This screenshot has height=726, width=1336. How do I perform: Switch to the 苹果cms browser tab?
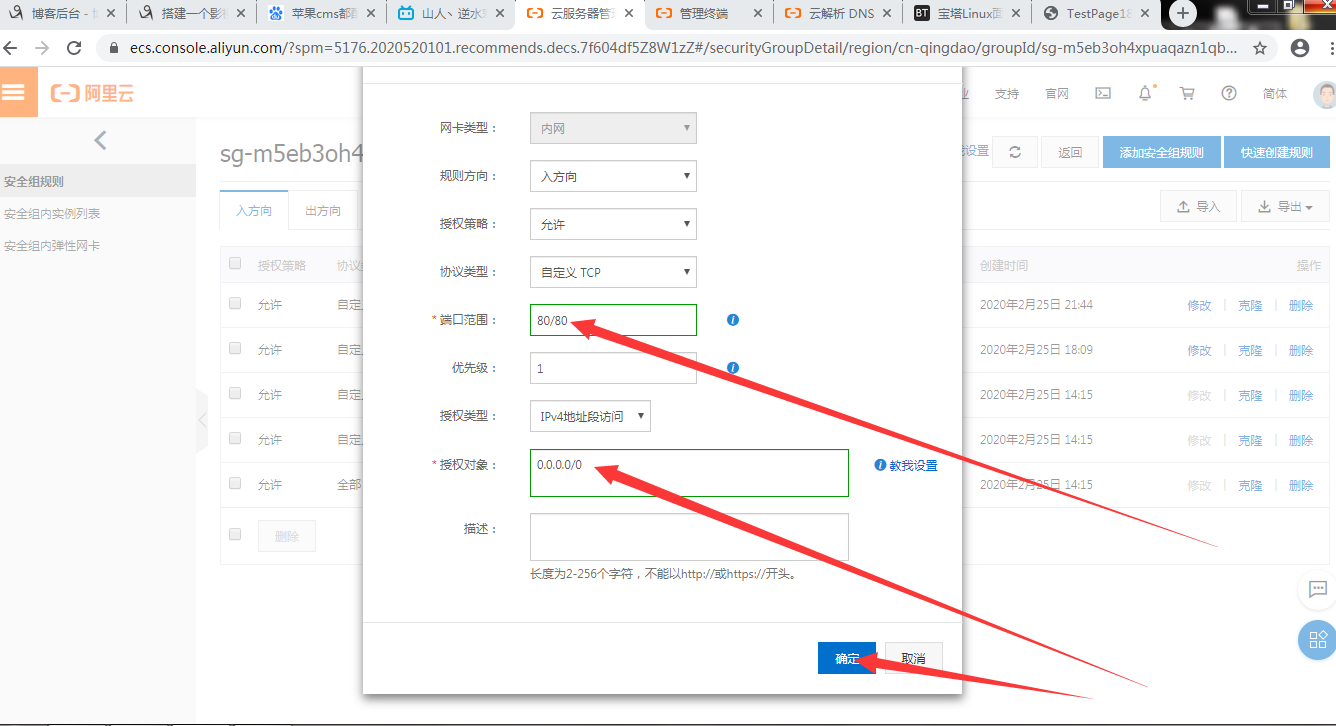[322, 14]
